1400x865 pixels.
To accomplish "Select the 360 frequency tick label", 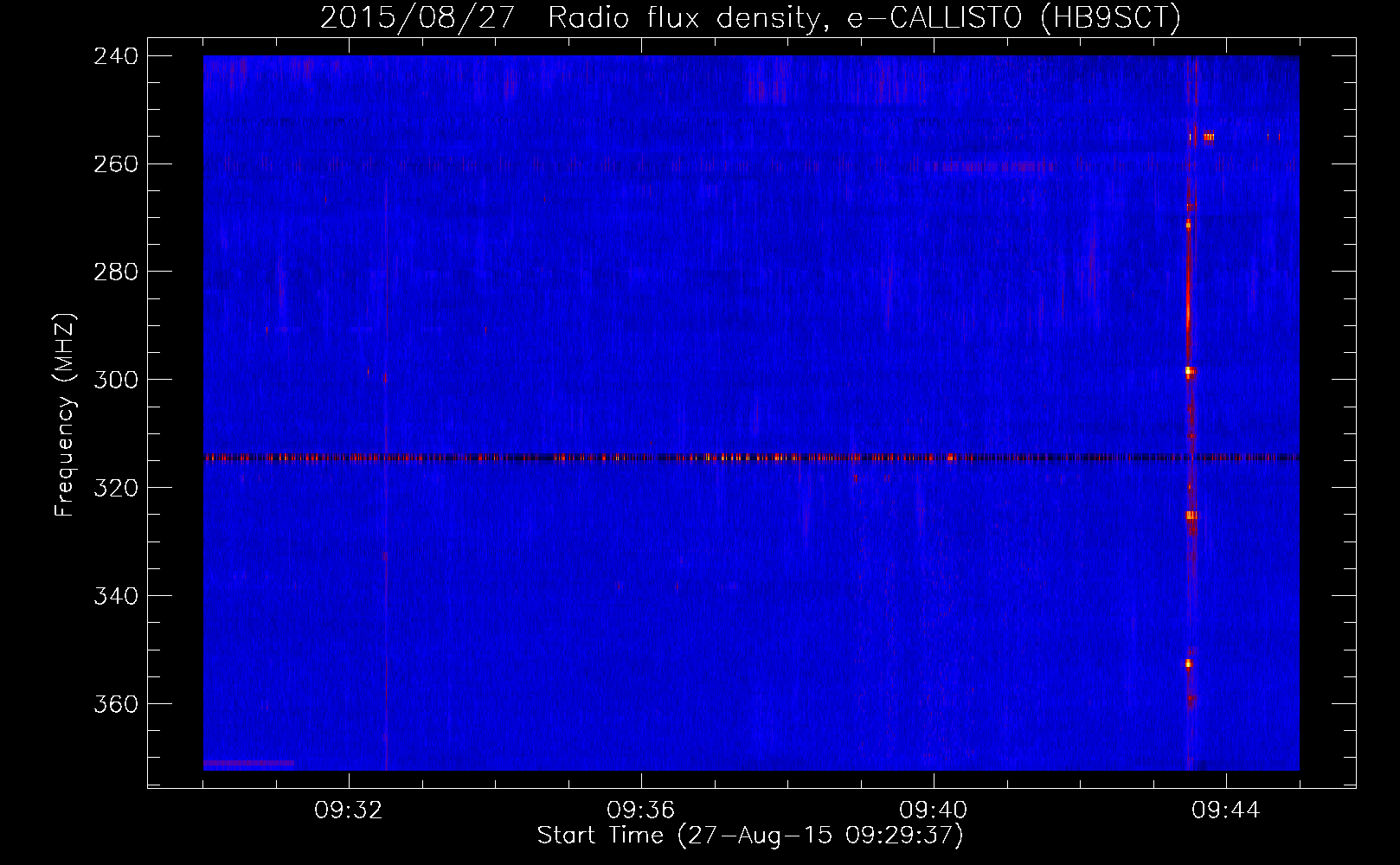I will tap(116, 704).
